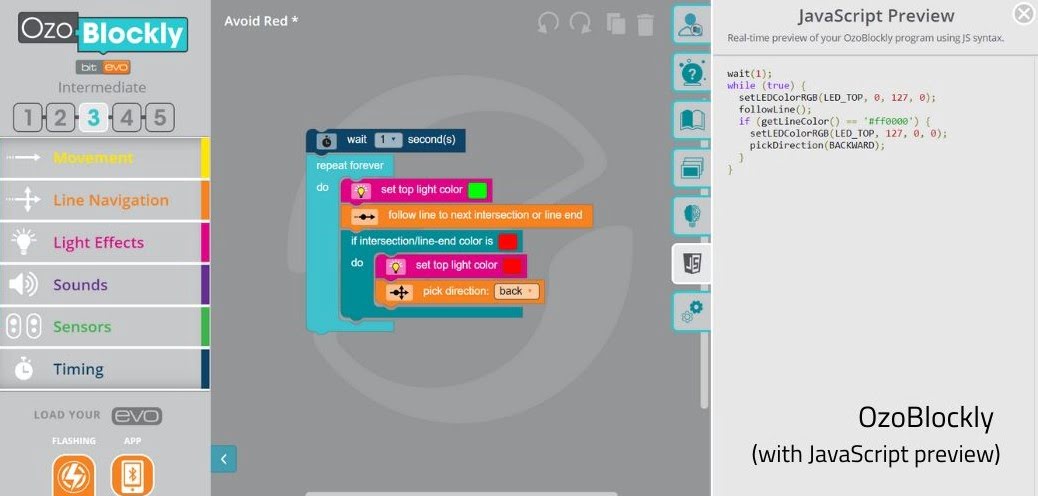Click the duplicate blocks icon
This screenshot has height=496, width=1038.
click(x=616, y=25)
